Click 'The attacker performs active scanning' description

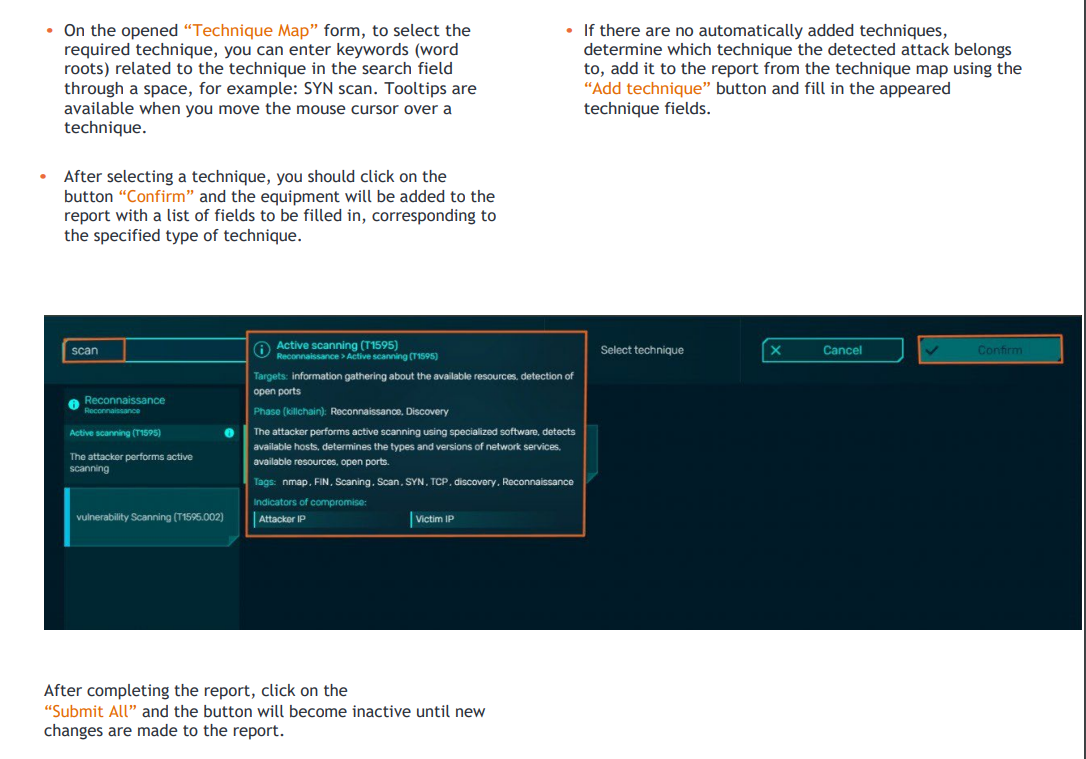(131, 463)
